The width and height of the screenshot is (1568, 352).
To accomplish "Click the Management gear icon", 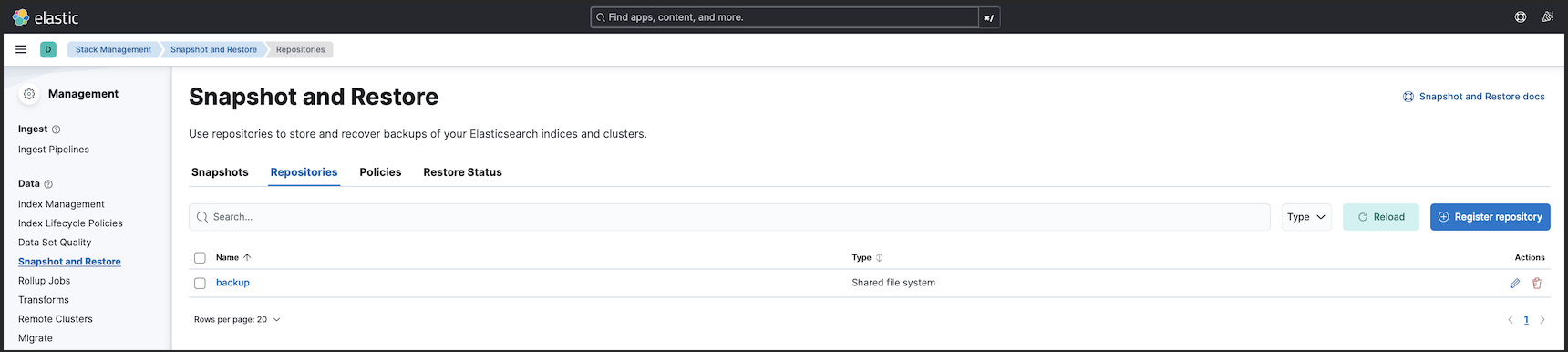I will pos(29,94).
